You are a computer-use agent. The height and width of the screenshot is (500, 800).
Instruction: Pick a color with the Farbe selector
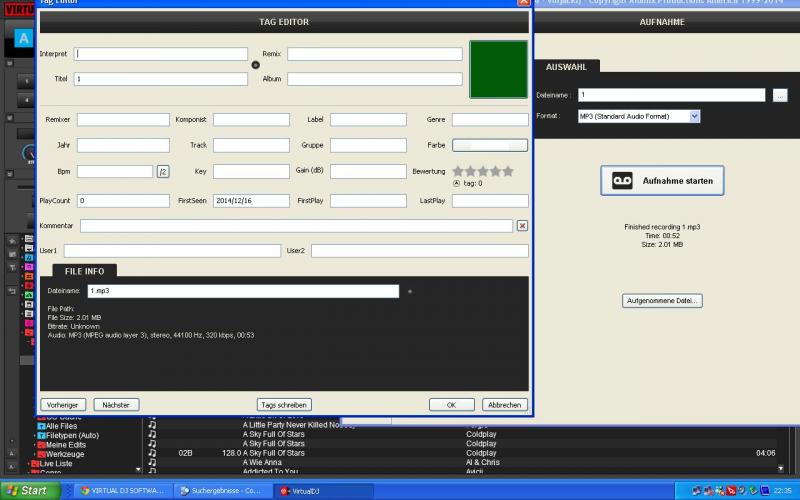pos(489,145)
